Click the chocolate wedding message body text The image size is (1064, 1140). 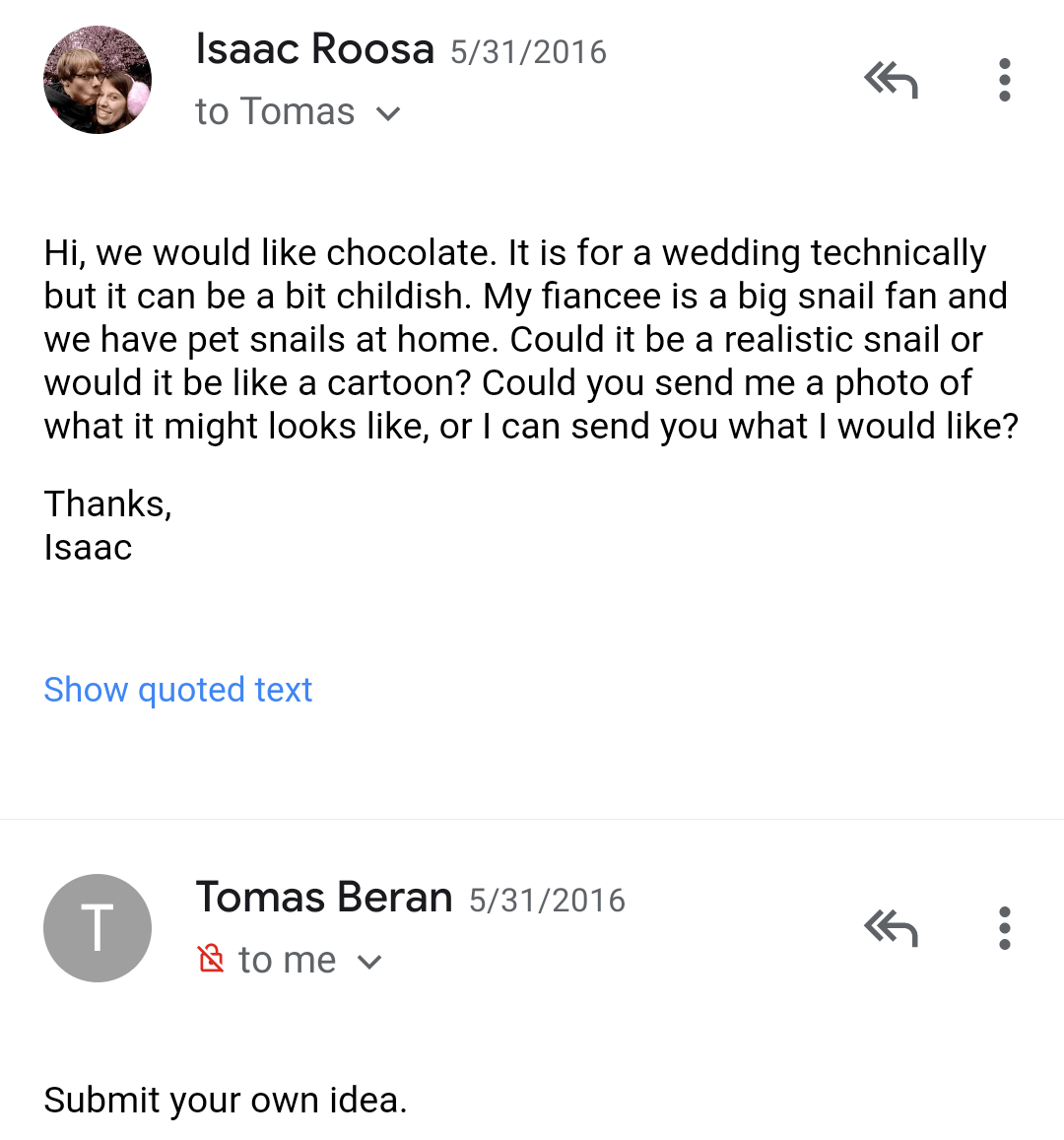point(512,339)
